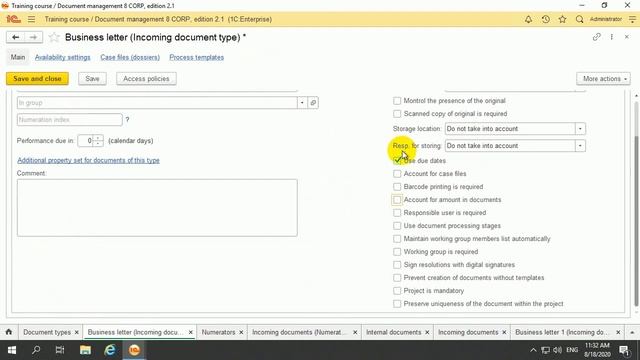Open the 1C main menu hamburger icon

pos(31,19)
